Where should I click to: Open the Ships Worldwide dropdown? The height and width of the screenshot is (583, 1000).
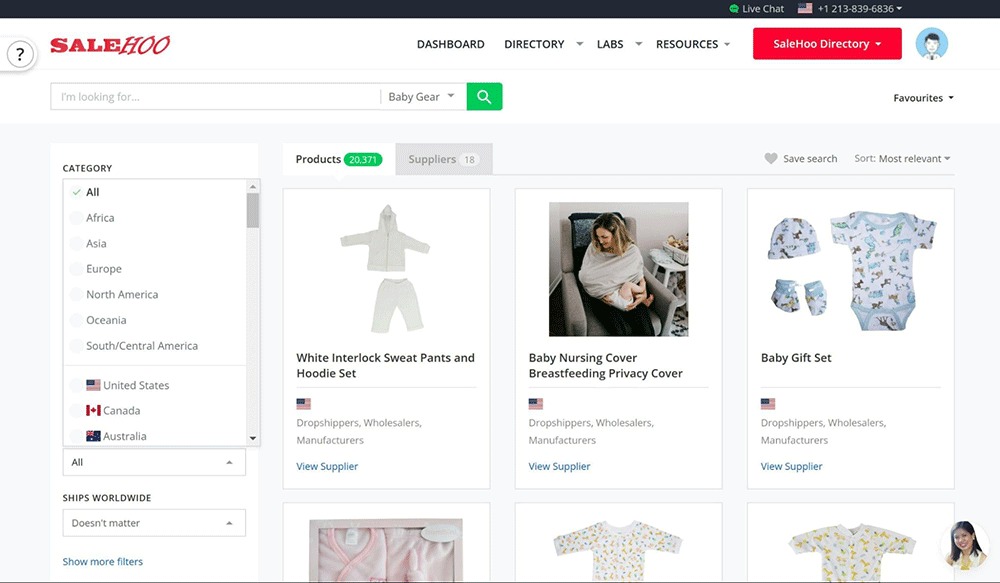coord(154,523)
